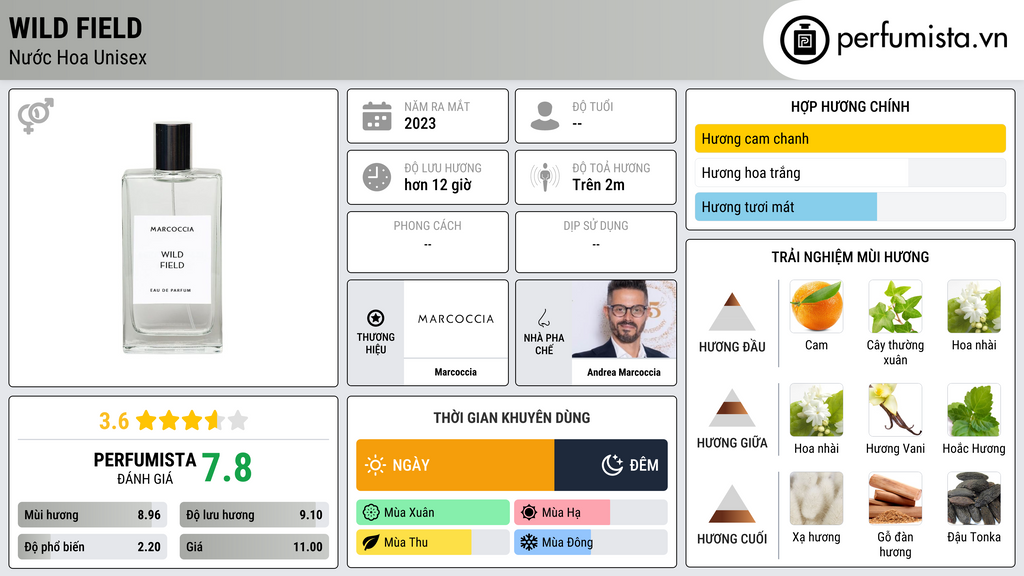
Task: Click the 3.6 star rating row
Action: pos(173,421)
